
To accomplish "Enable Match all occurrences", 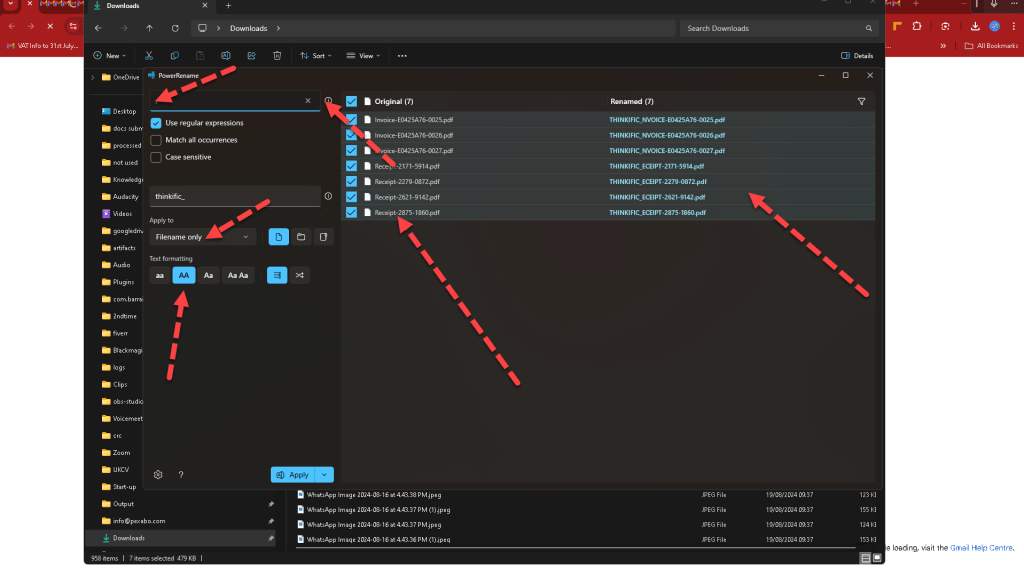I will (x=156, y=140).
